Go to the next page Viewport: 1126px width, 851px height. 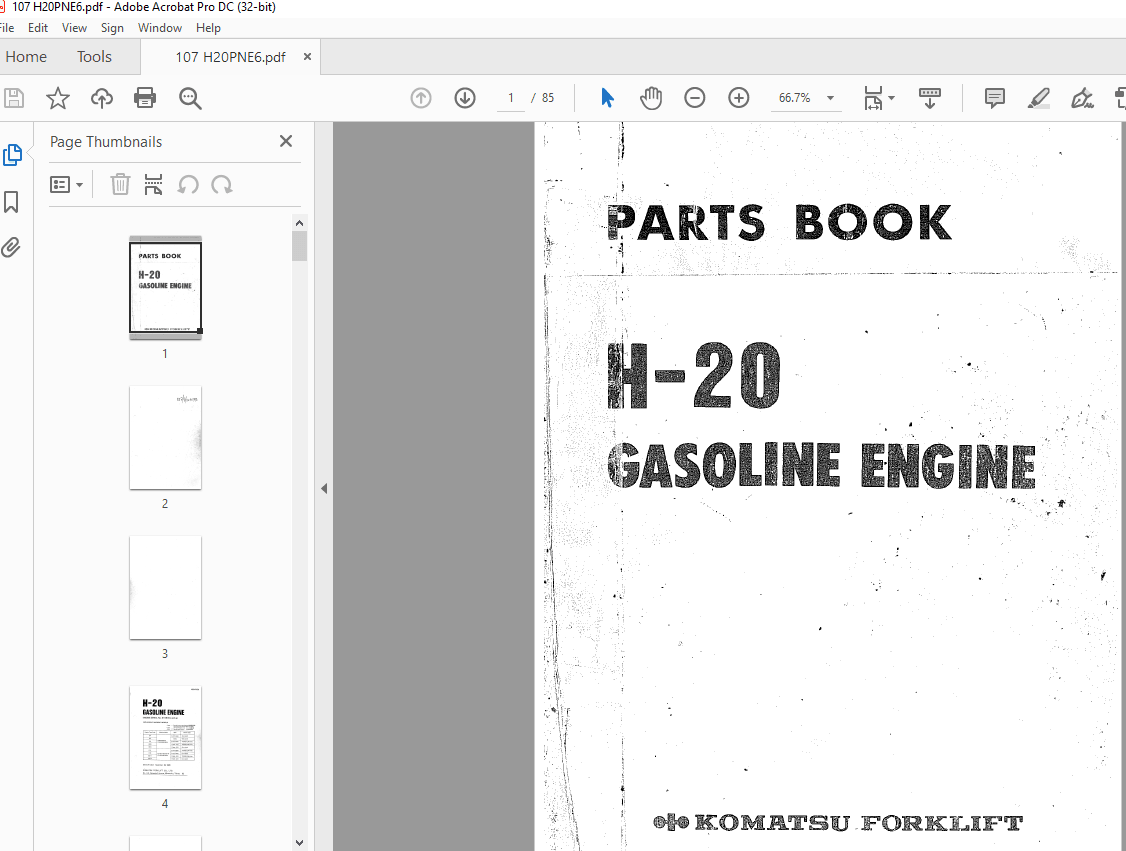pyautogui.click(x=465, y=98)
